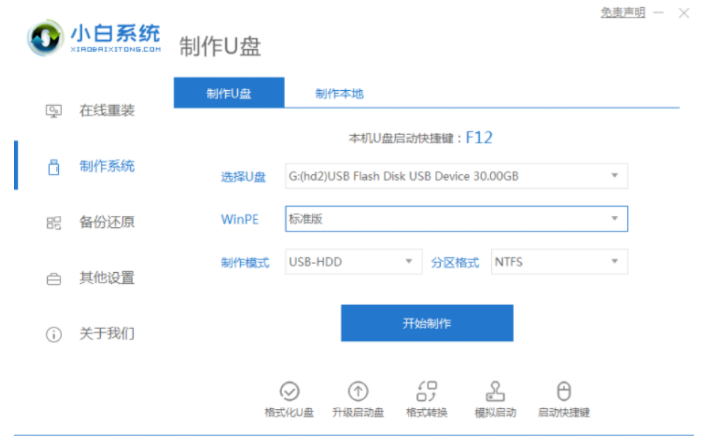Launch the 模拟启动 tool

pos(494,391)
